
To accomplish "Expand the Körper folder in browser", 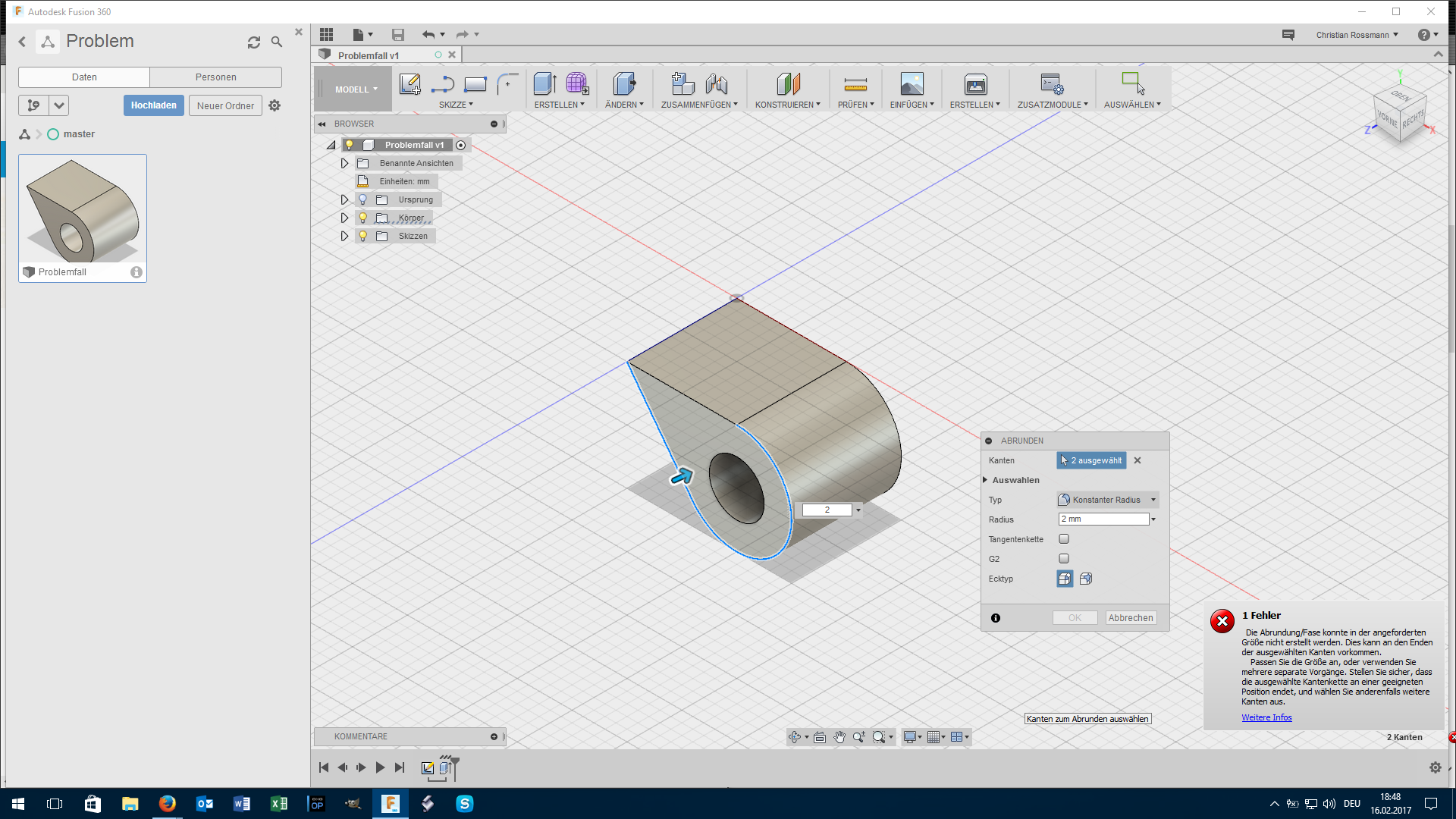I will pyautogui.click(x=344, y=218).
